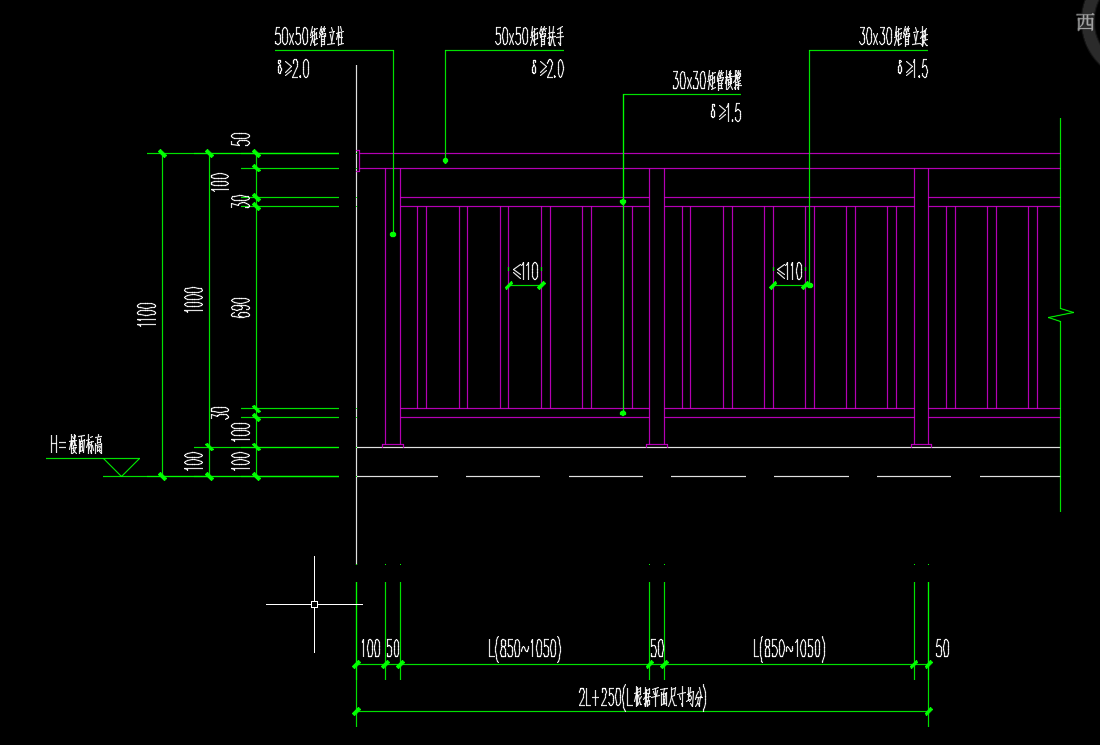Click the δ≥1.5 note under crossbar label
This screenshot has height=745, width=1100.
pos(726,113)
